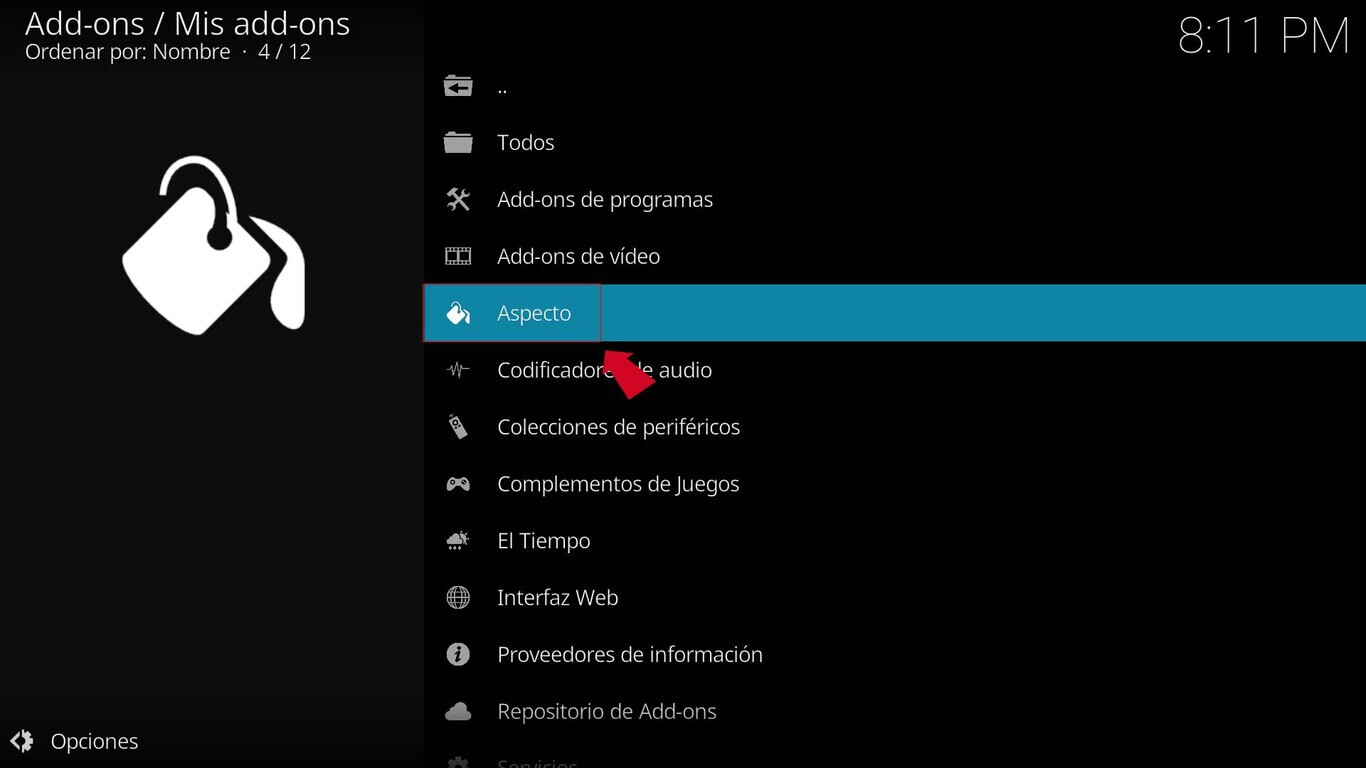Click the Add-ons de programas tools icon

tap(458, 199)
